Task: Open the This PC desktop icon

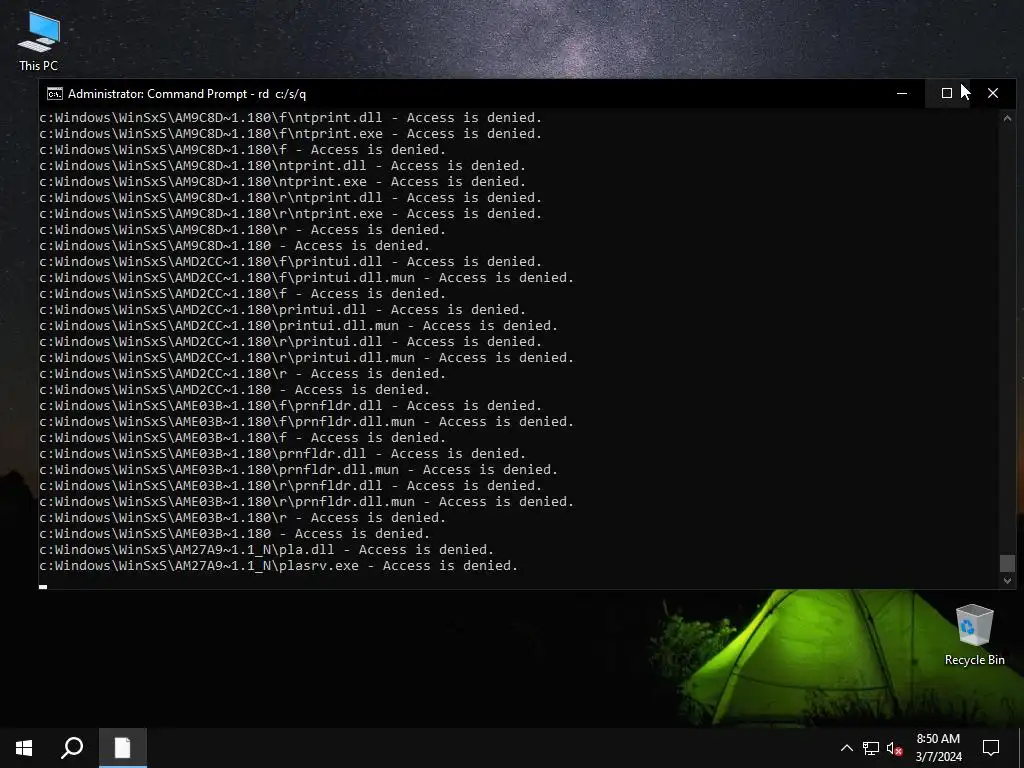Action: (39, 40)
